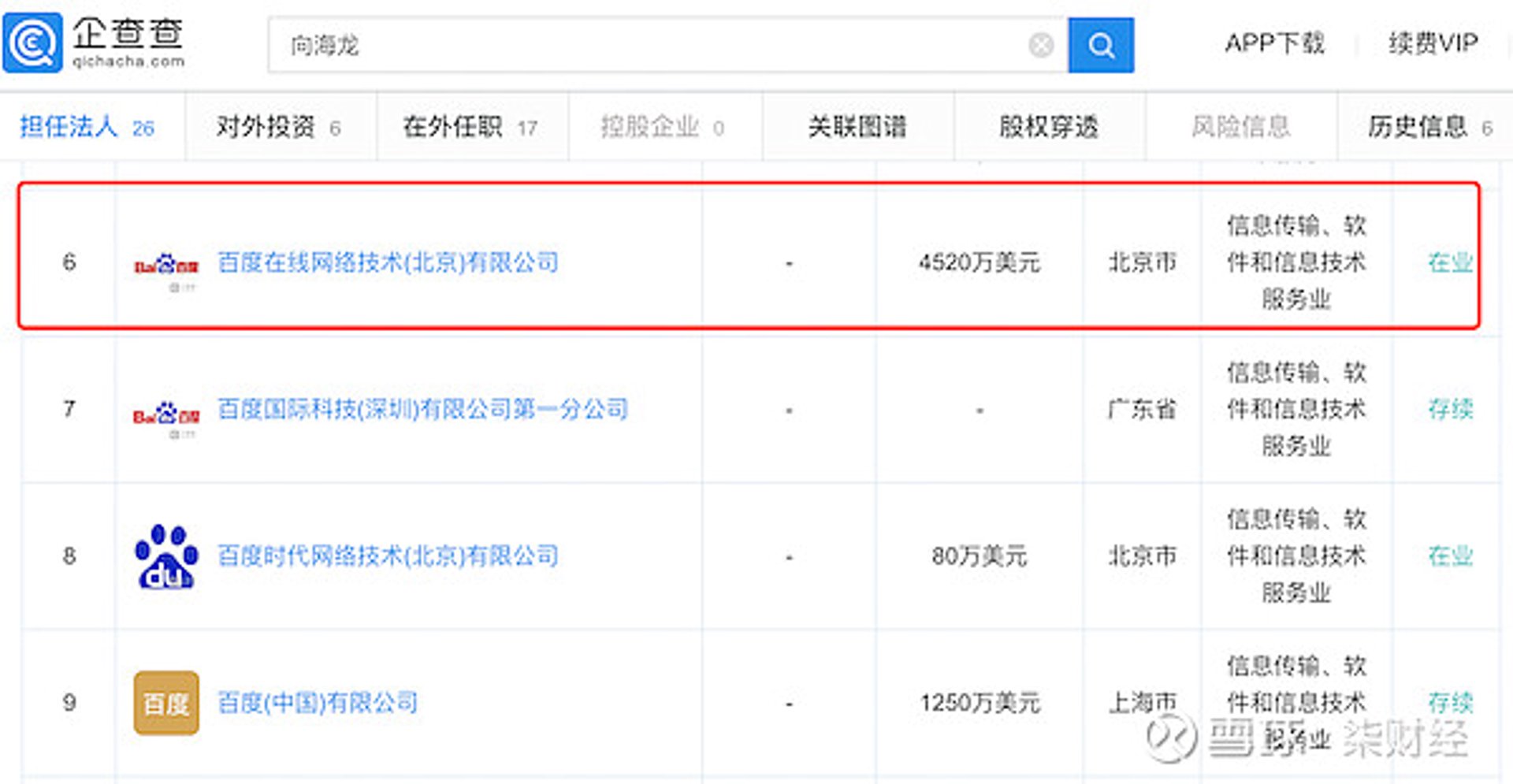Click the 4520万美元 capital cell

[x=980, y=262]
